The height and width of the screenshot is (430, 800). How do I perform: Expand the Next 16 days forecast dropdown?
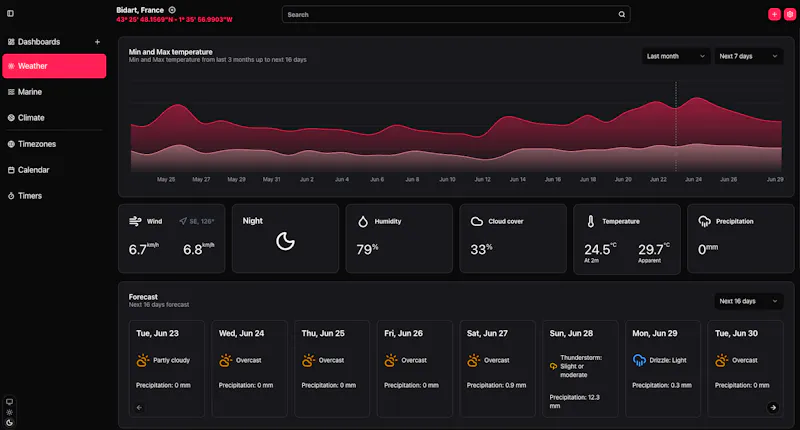pos(748,301)
